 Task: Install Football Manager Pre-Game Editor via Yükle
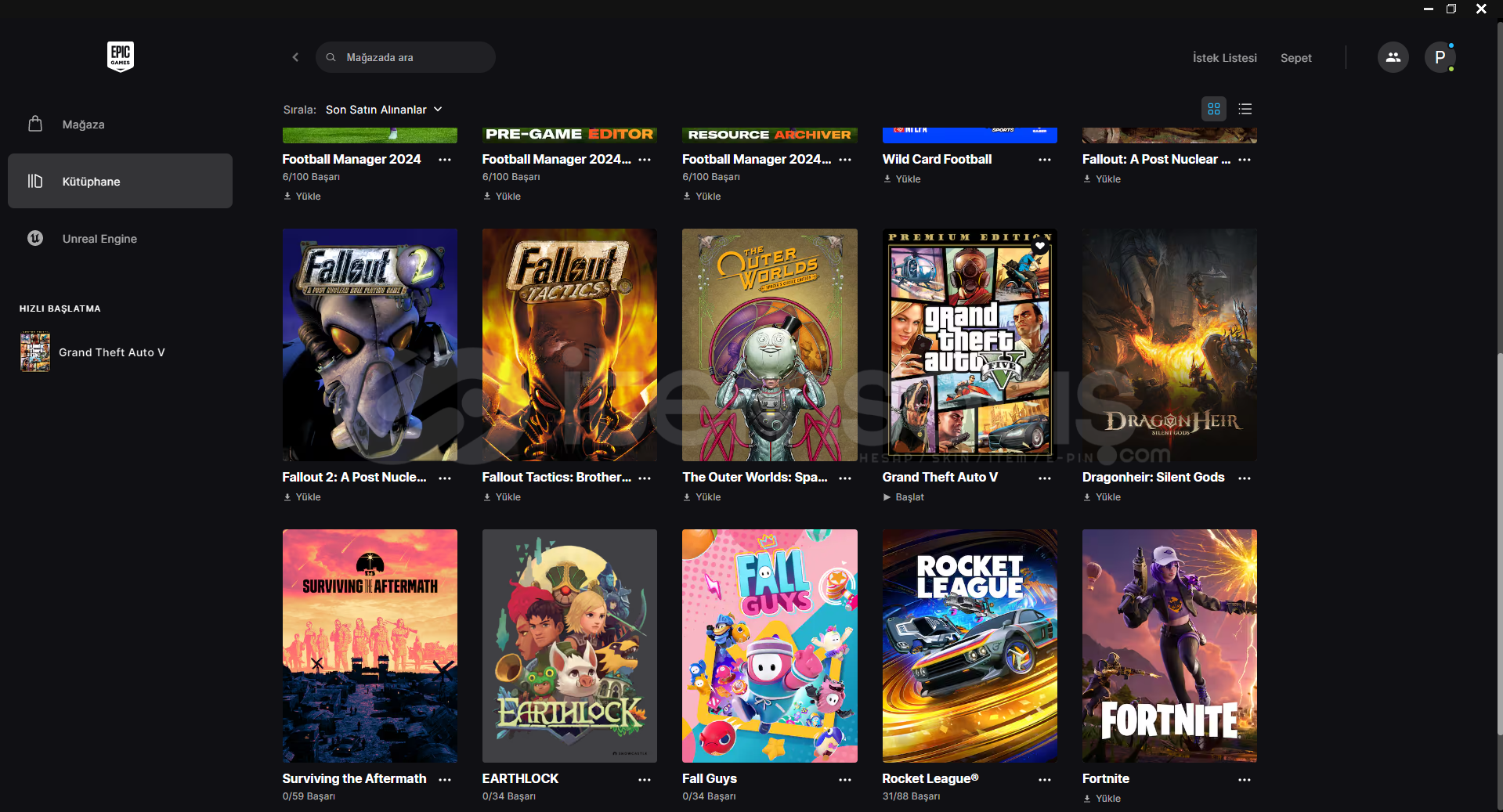click(502, 197)
